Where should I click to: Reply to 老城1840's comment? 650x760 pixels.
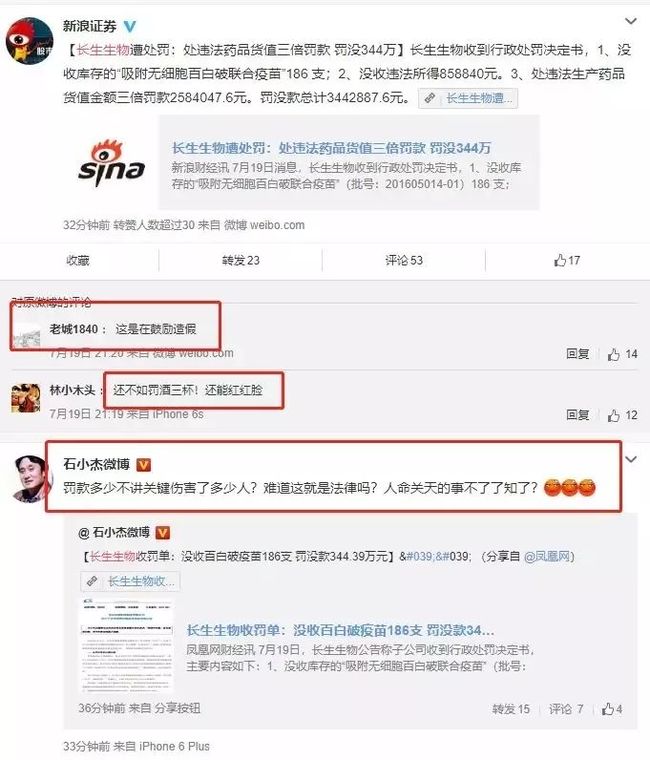(578, 354)
